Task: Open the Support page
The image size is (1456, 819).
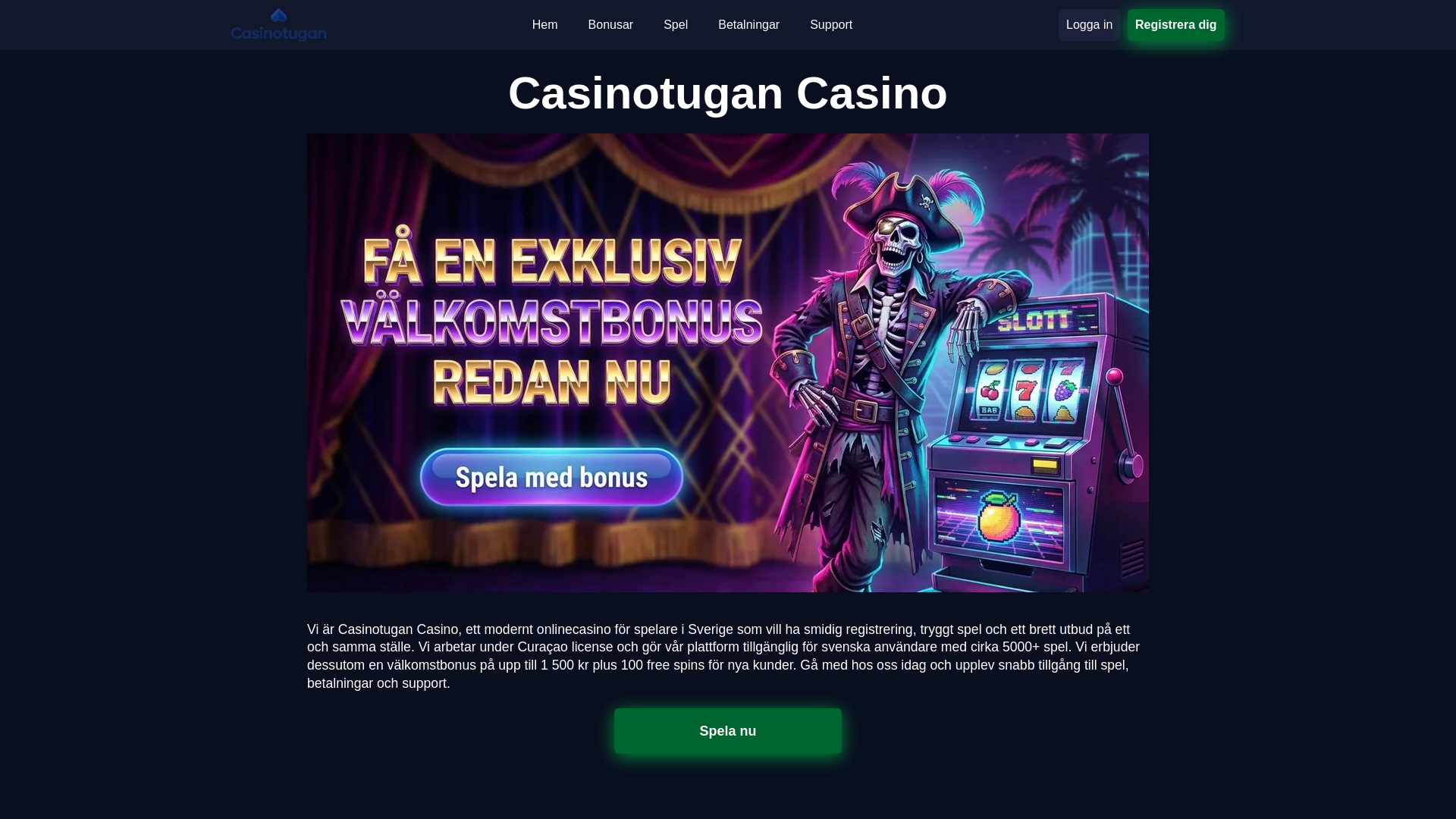Action: [x=831, y=25]
